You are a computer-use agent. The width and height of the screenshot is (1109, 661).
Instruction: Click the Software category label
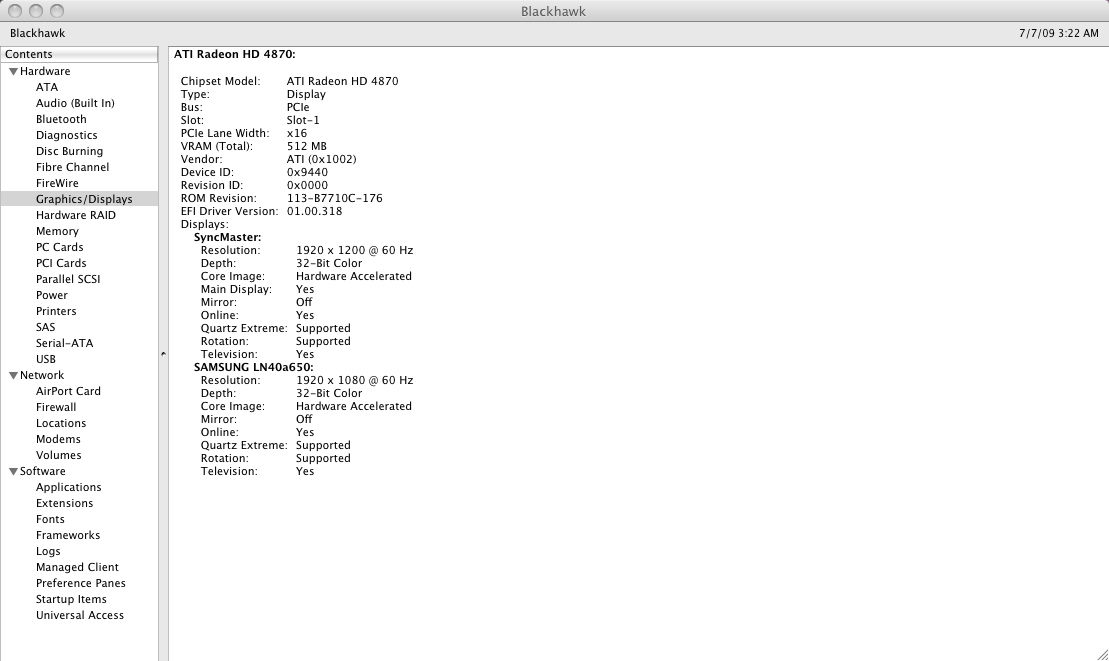pos(42,472)
